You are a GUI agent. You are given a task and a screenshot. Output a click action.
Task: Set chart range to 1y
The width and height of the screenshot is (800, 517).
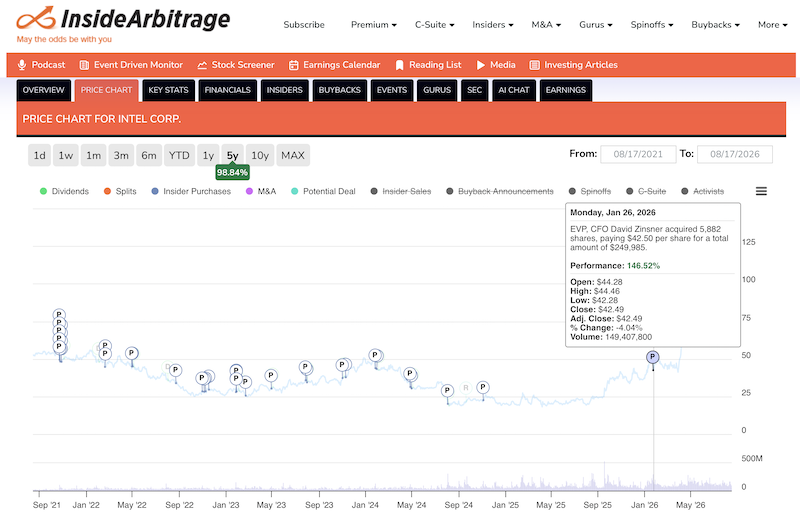[208, 155]
